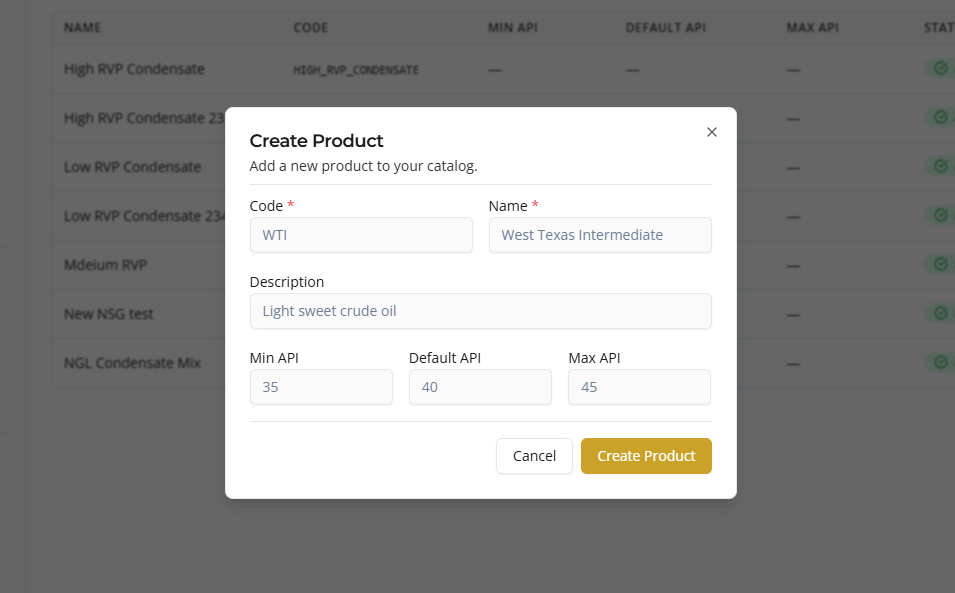
Task: Select the Min API input
Action: (321, 387)
